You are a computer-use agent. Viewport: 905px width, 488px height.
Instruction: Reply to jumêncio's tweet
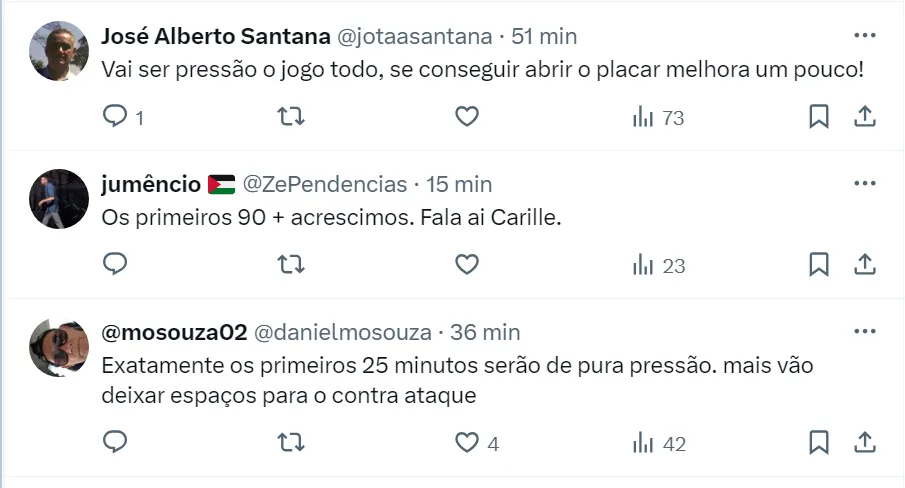coord(116,265)
